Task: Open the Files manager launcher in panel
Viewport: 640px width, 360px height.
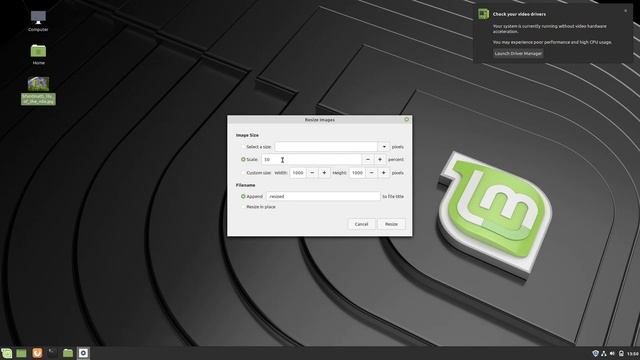Action: (68, 353)
